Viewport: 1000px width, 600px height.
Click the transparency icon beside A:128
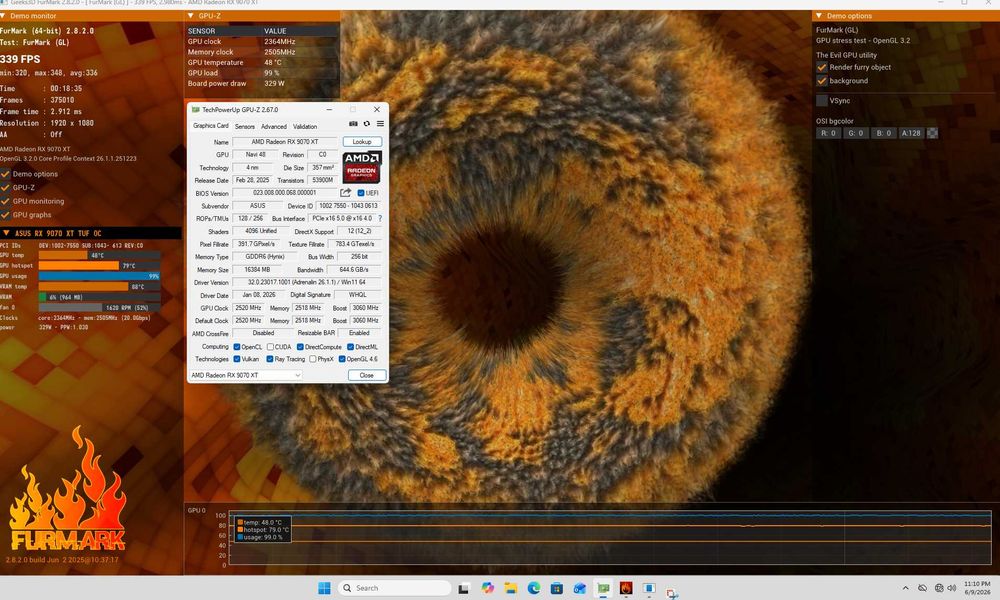click(x=932, y=133)
